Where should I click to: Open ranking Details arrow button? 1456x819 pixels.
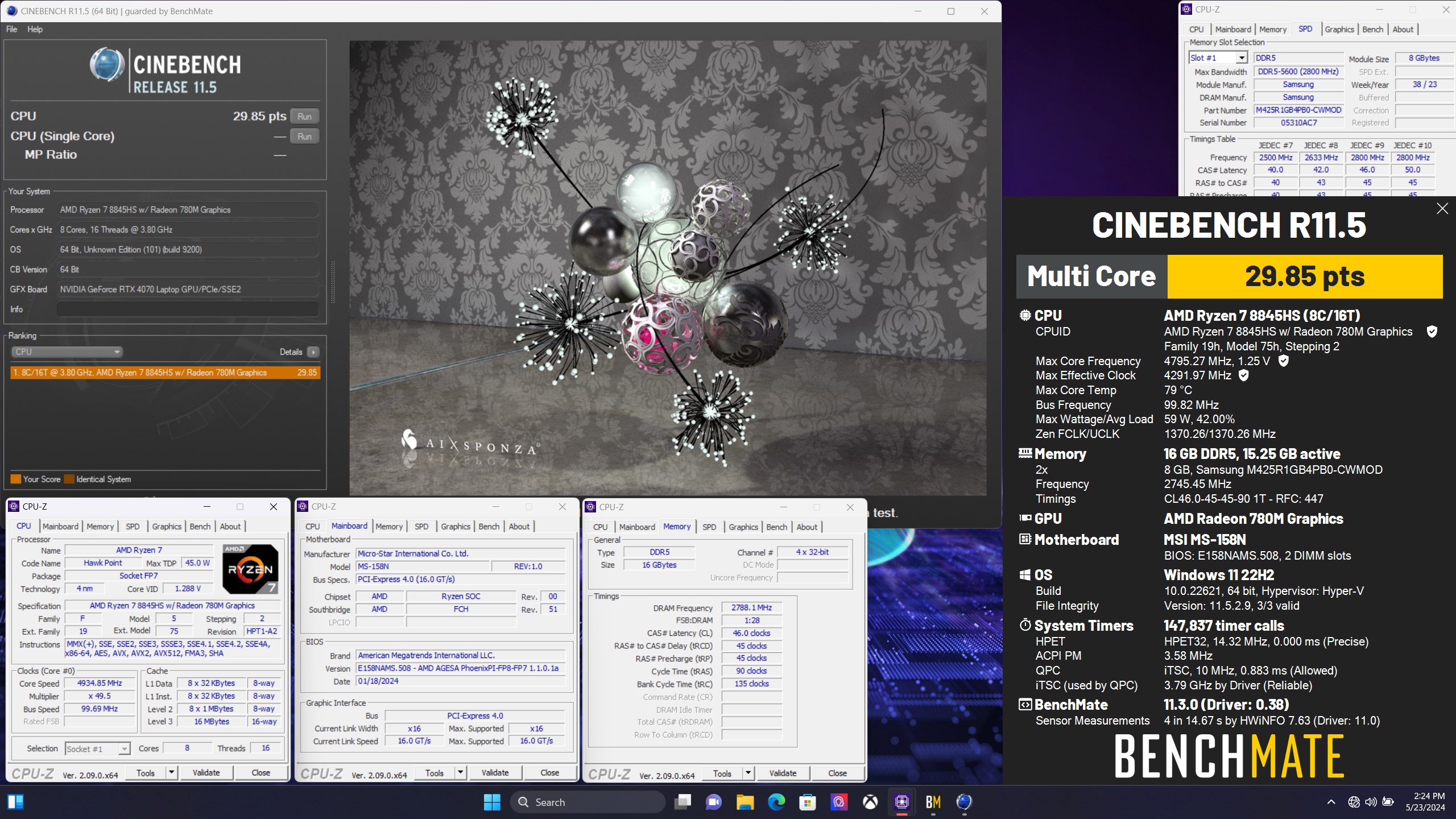[x=313, y=352]
